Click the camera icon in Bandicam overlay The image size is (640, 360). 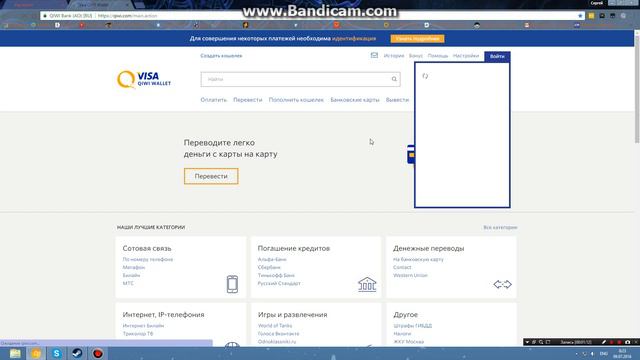click(627, 342)
